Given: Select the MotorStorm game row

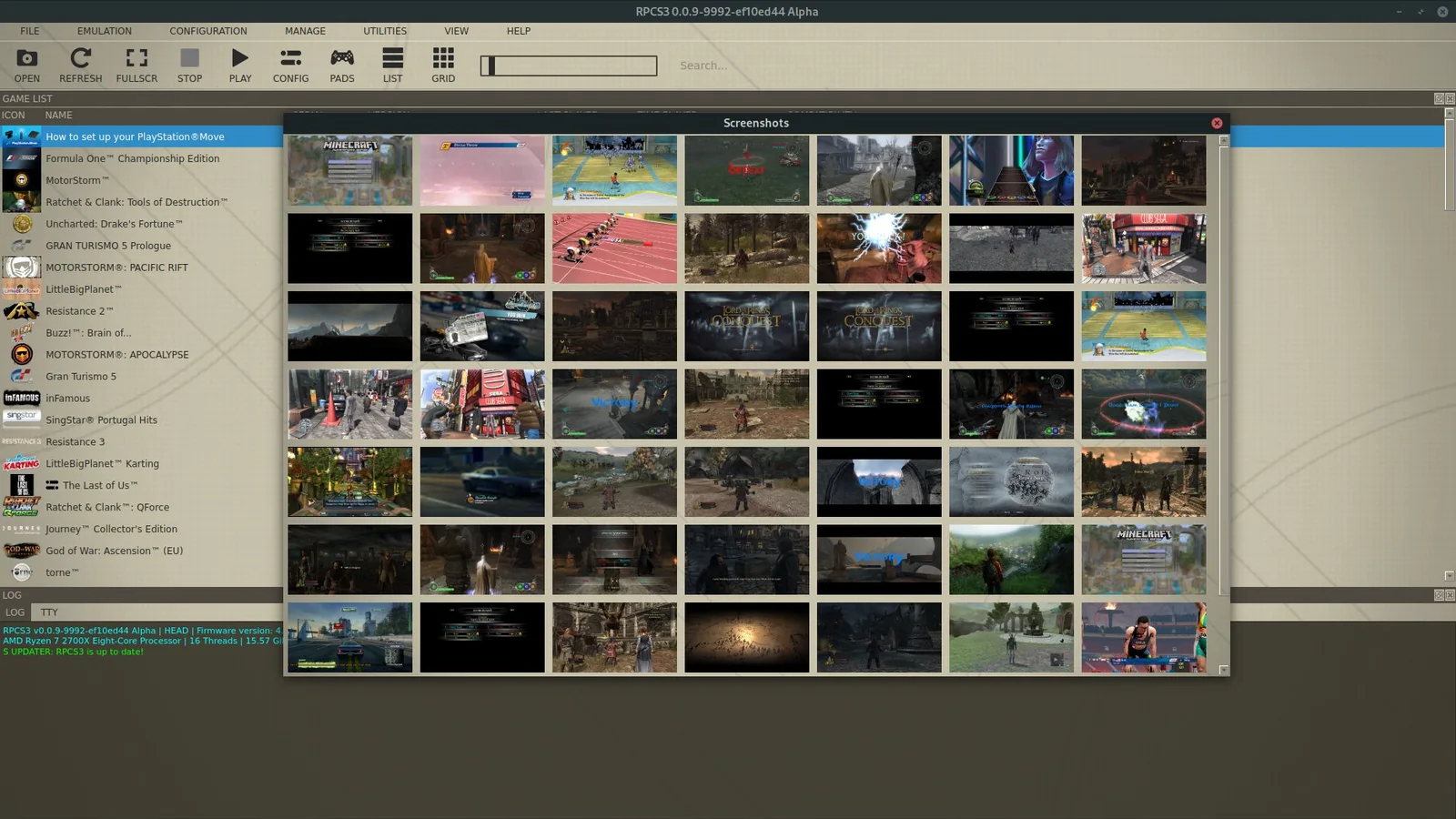Looking at the screenshot, I should (141, 180).
